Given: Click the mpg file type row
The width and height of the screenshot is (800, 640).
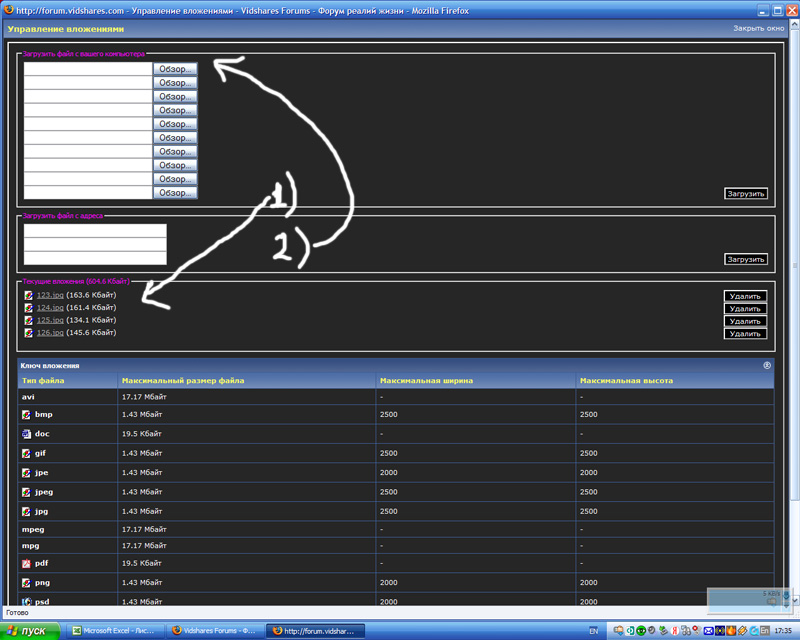Looking at the screenshot, I should click(x=396, y=546).
